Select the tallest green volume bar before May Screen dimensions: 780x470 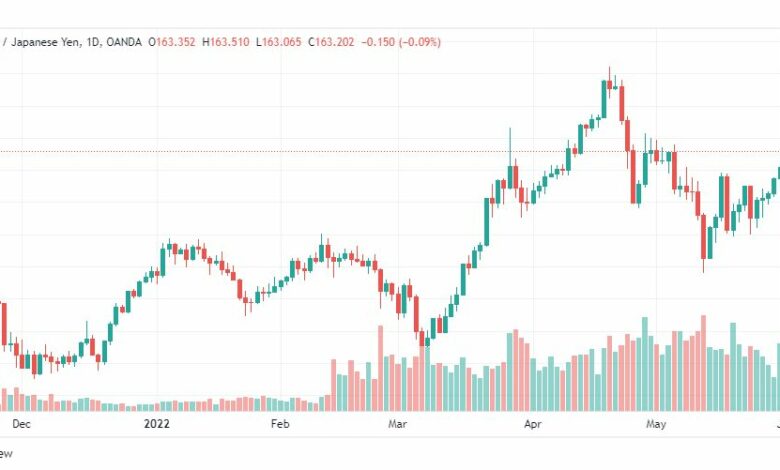tap(645, 364)
